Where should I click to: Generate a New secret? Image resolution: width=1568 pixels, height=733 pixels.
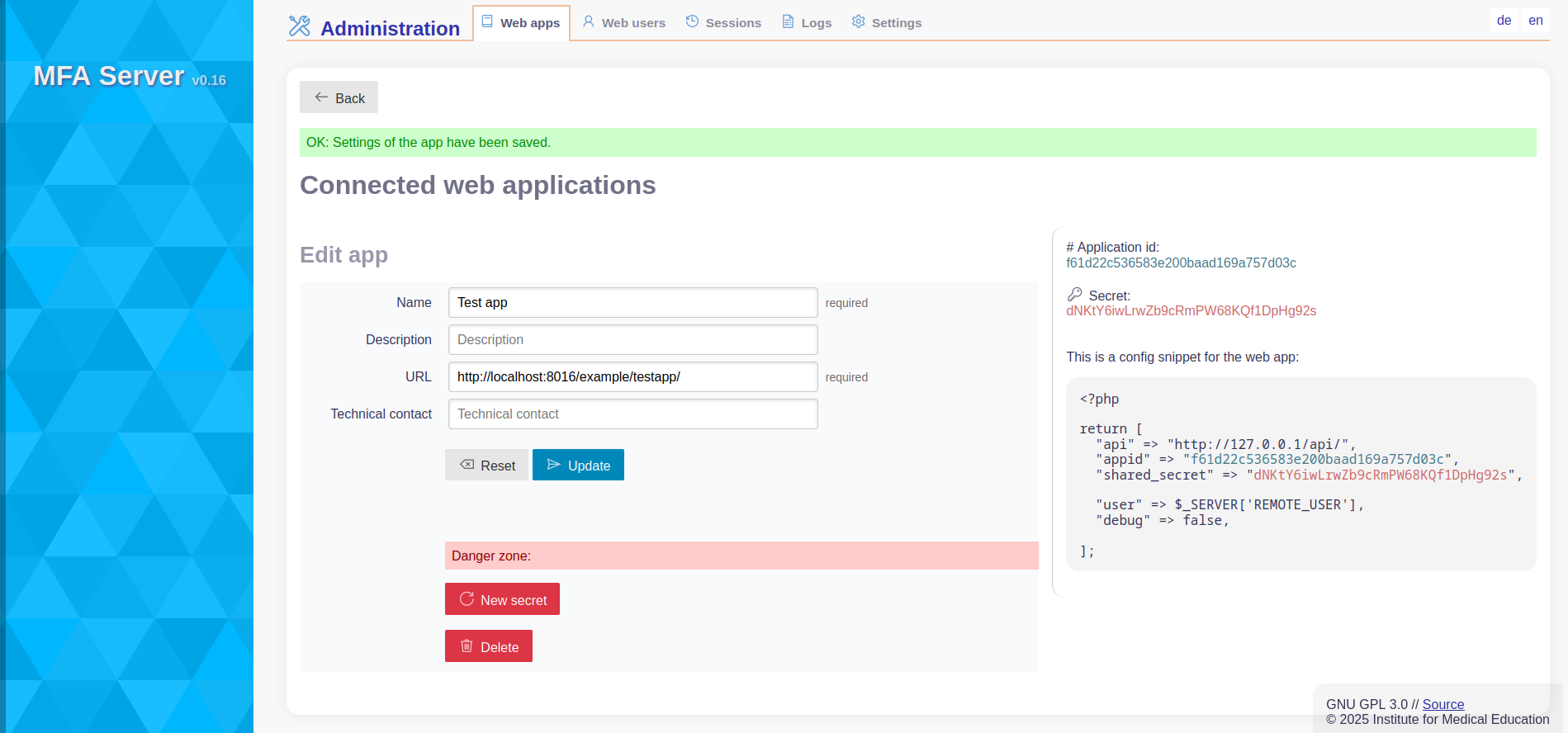(x=502, y=599)
